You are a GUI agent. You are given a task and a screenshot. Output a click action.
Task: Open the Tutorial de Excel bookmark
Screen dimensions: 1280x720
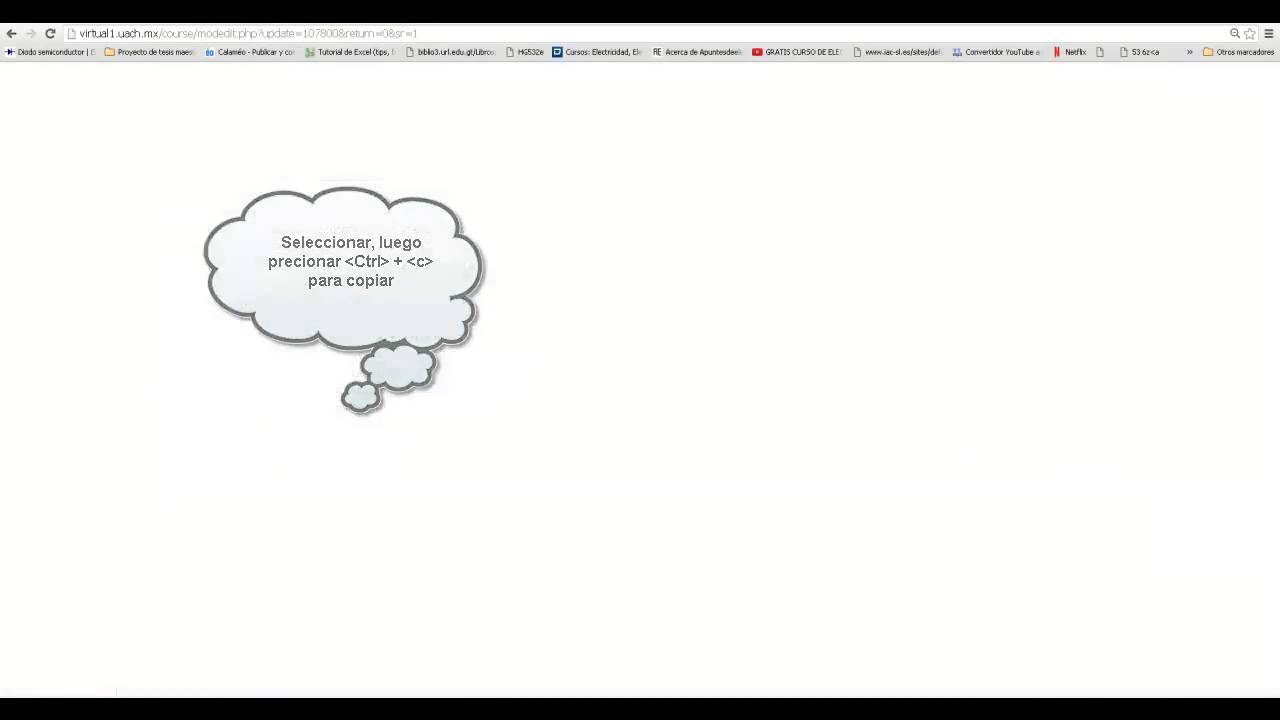pyautogui.click(x=350, y=52)
